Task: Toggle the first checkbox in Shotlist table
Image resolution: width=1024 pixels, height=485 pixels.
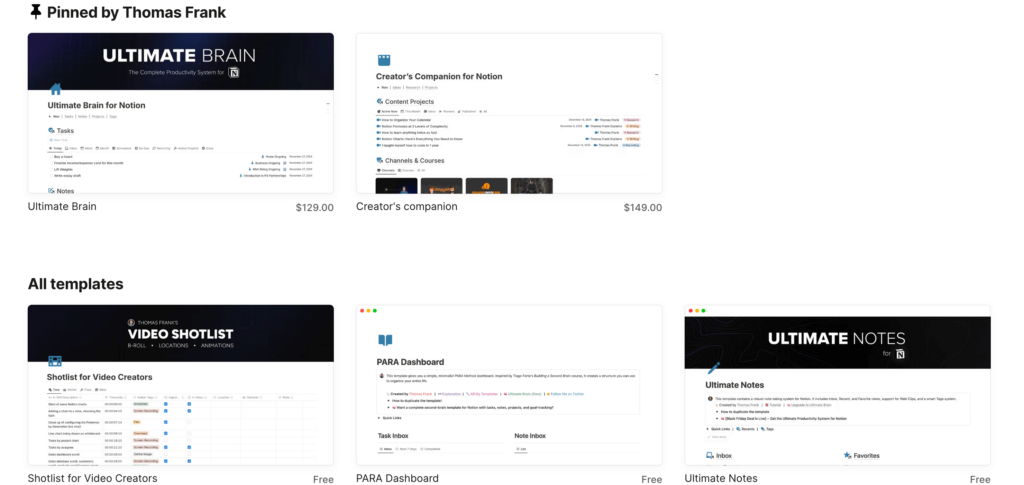Action: (167, 402)
